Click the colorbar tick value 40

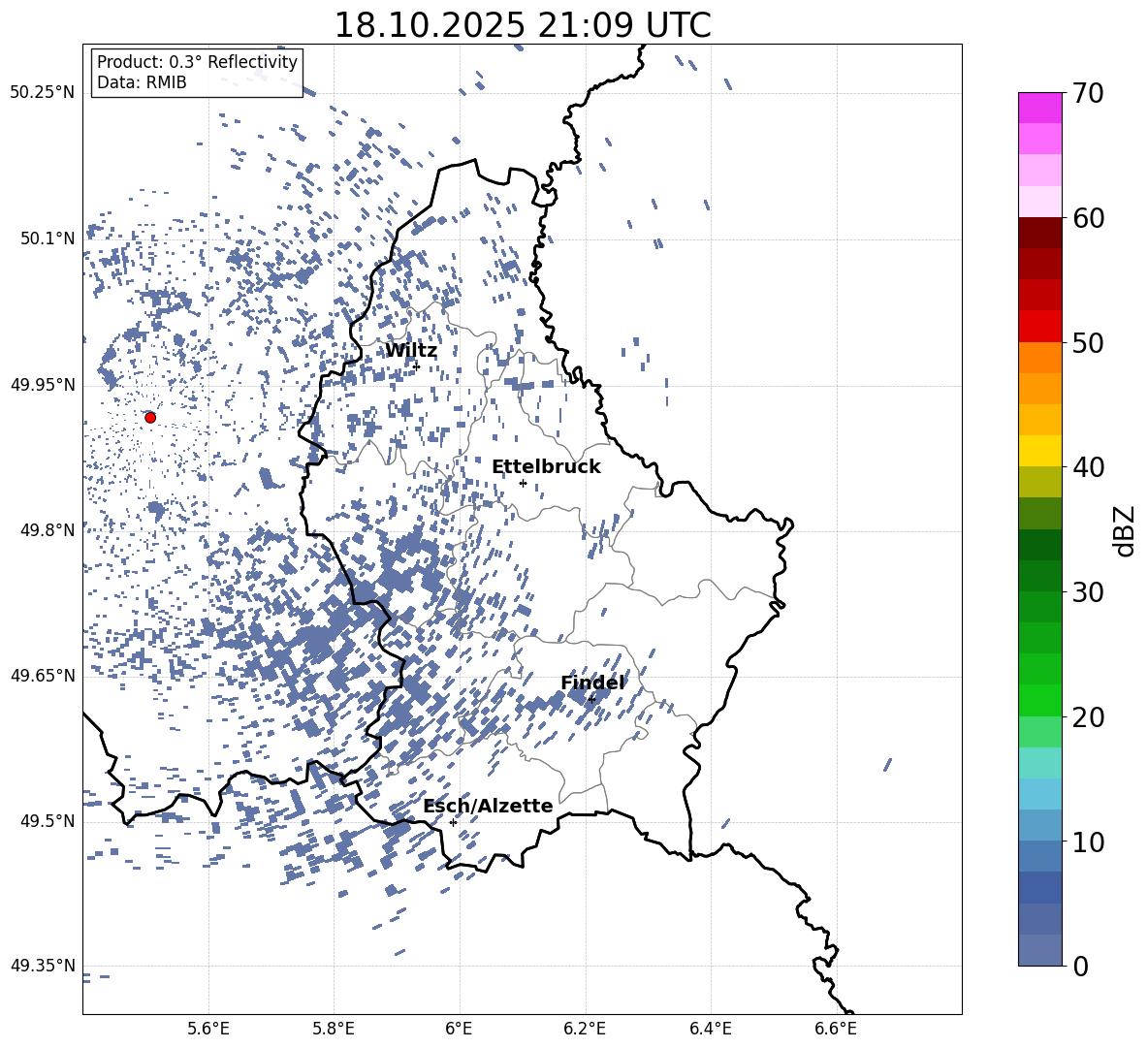[1088, 467]
